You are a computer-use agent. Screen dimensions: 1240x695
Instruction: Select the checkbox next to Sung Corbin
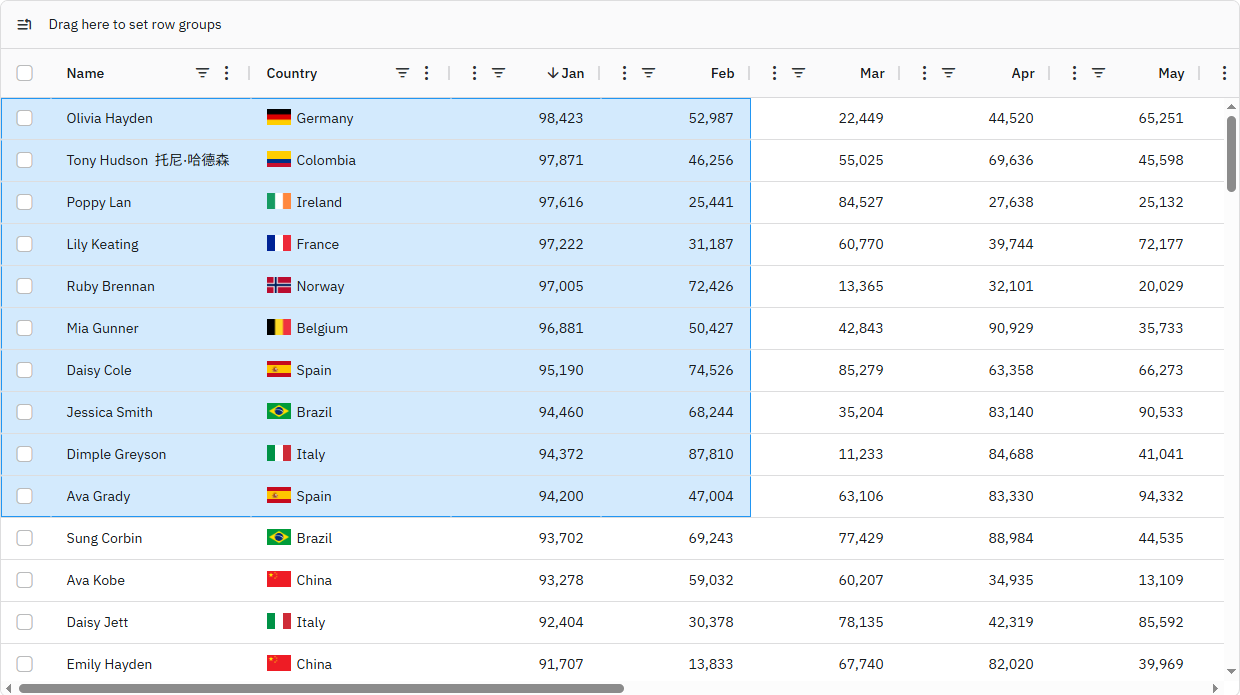coord(25,538)
